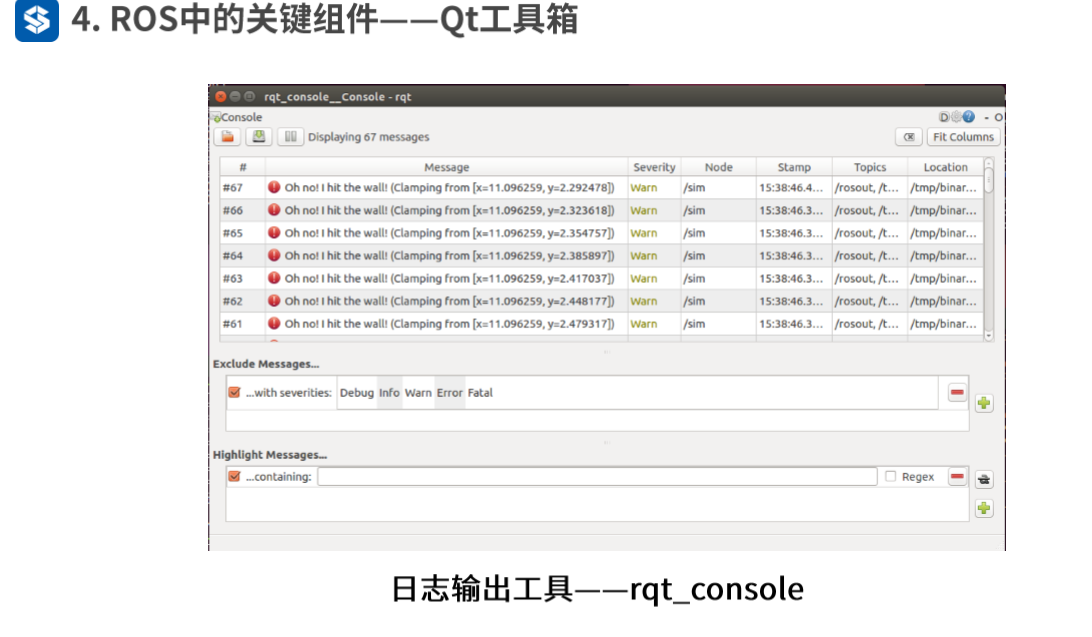Click the red error icon in row #66
The width and height of the screenshot is (1092, 637).
[x=274, y=210]
